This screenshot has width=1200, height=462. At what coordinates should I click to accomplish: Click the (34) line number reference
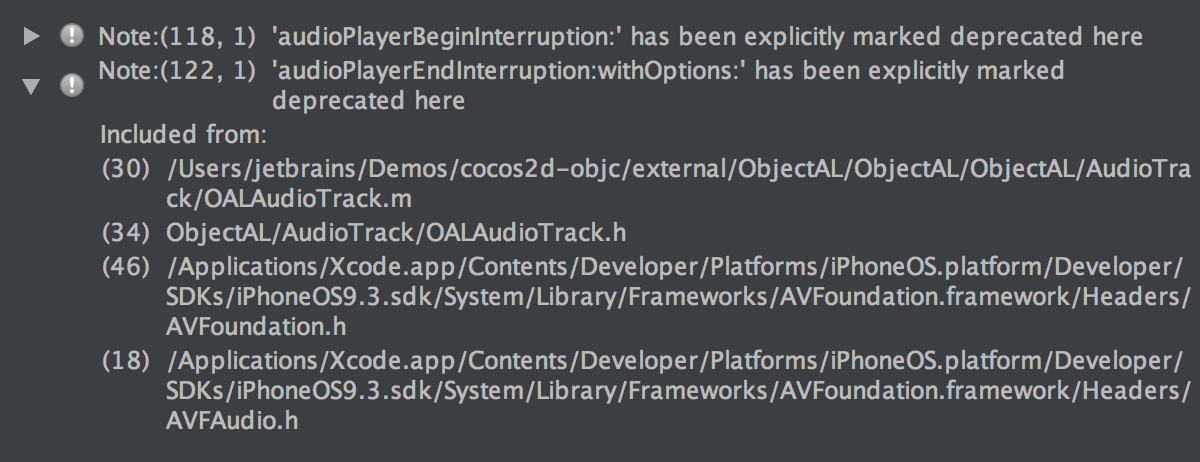[126, 233]
